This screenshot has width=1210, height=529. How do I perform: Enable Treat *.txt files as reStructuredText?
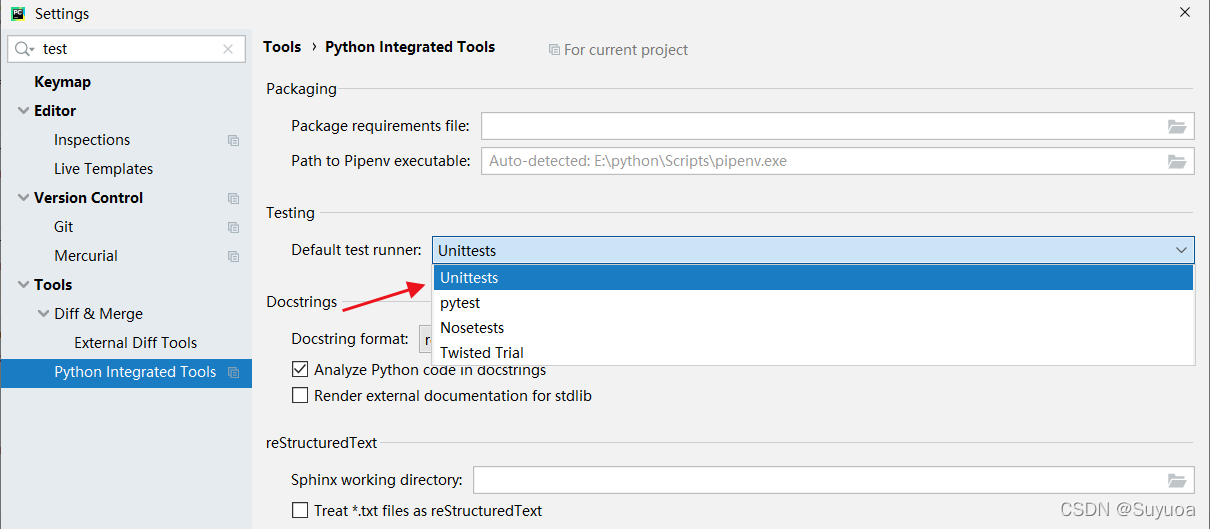click(x=300, y=511)
